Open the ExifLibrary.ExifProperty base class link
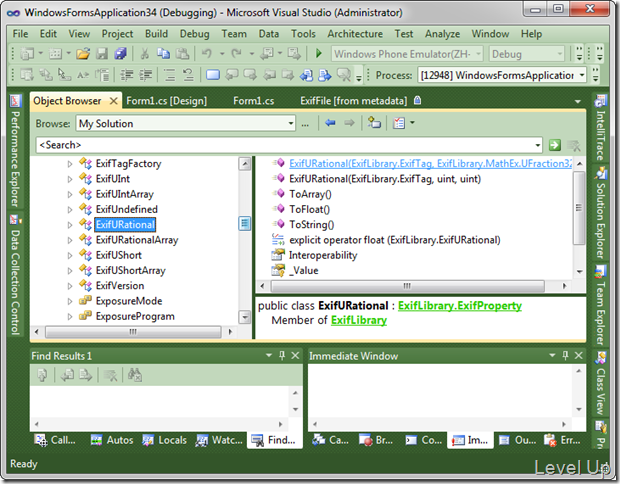The image size is (620, 484). [460, 306]
